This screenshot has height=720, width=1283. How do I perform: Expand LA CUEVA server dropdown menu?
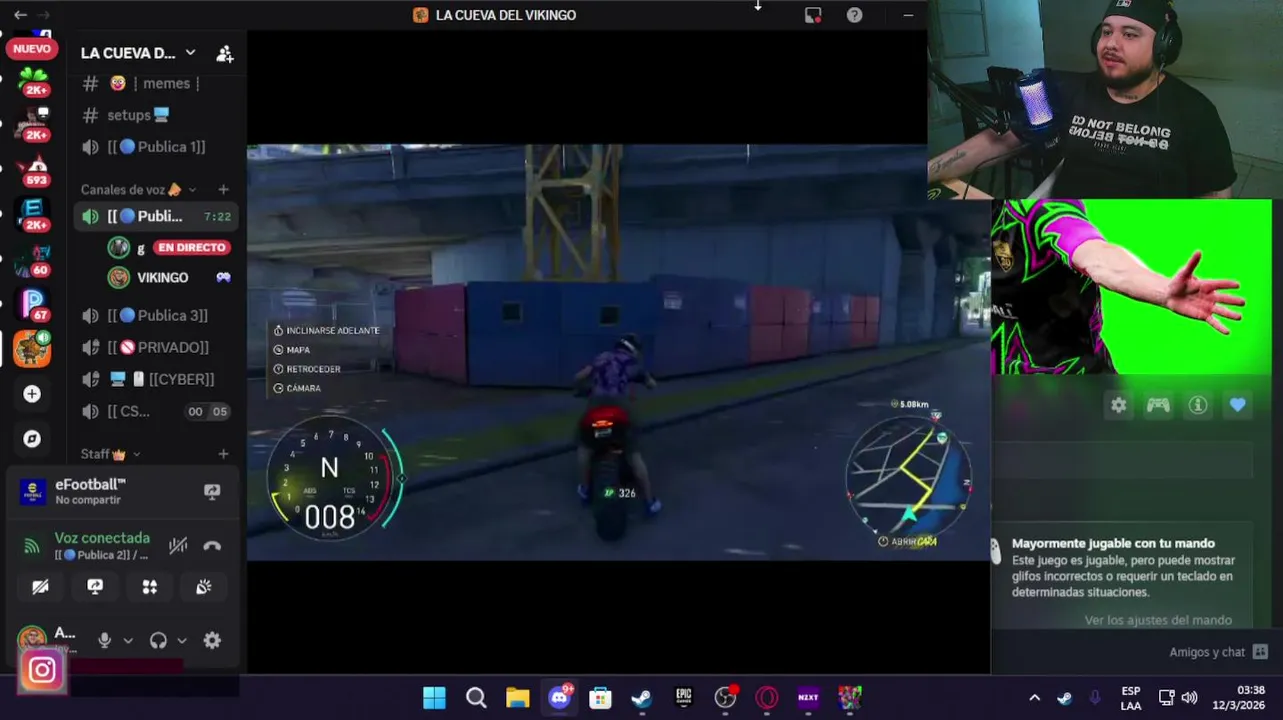click(x=190, y=53)
